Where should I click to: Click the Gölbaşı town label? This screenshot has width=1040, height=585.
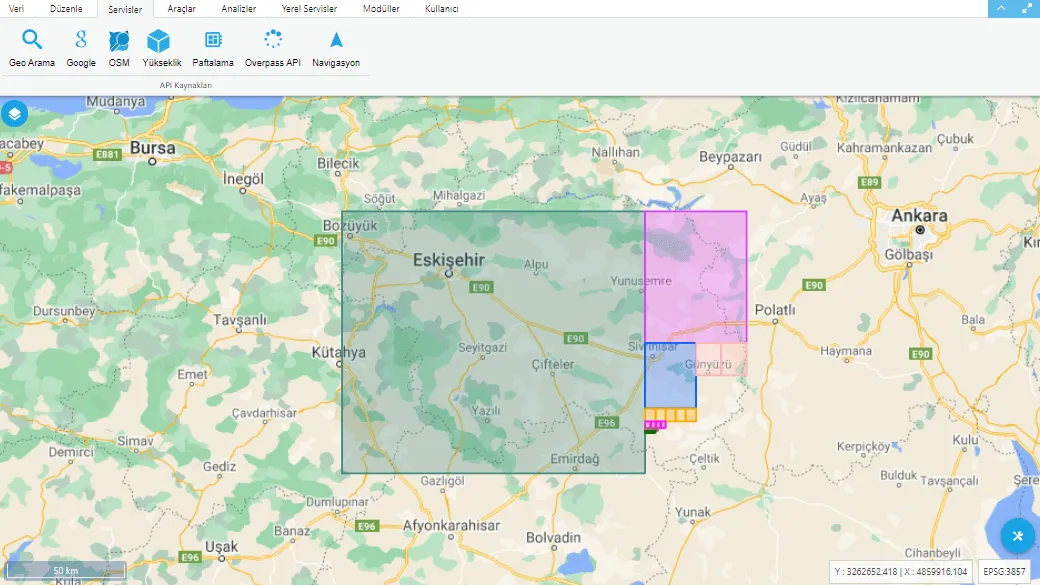click(x=909, y=255)
